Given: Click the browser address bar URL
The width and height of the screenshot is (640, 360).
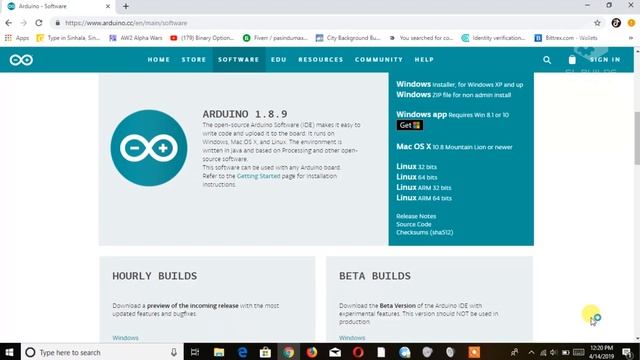Looking at the screenshot, I should coord(126,23).
